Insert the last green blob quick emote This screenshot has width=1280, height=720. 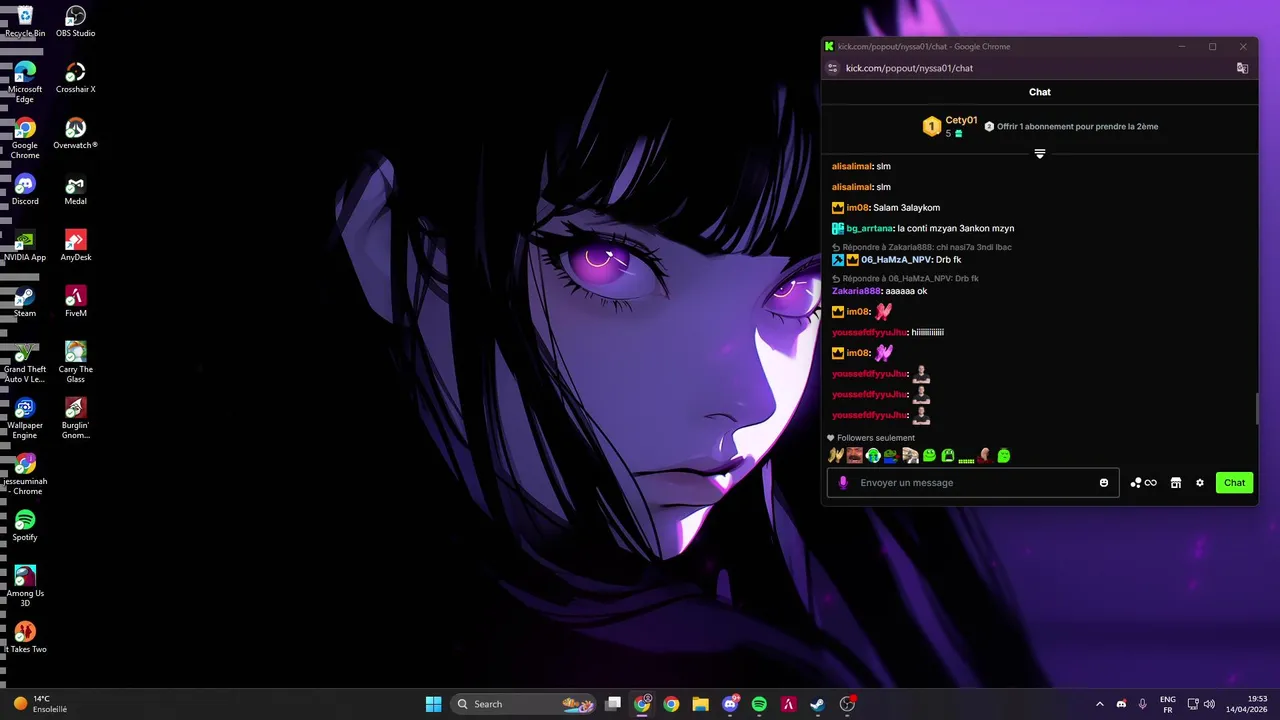(1004, 456)
